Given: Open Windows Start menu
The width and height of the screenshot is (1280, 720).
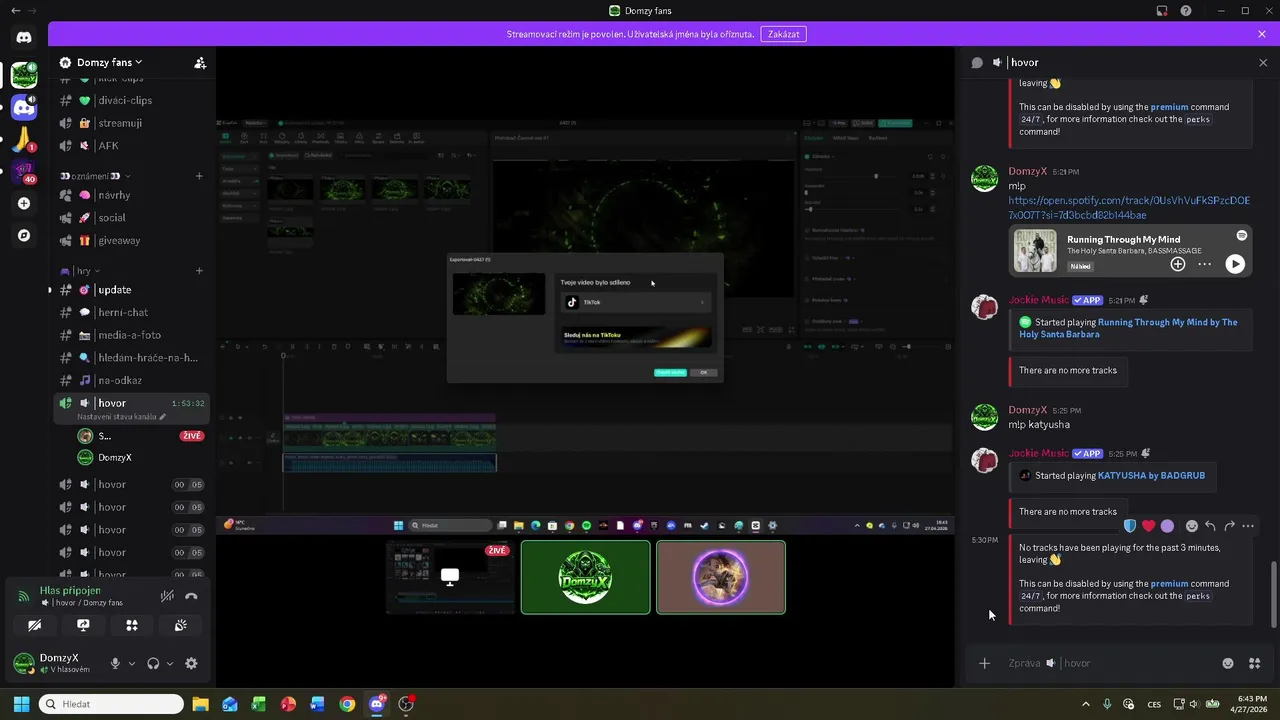Looking at the screenshot, I should (x=21, y=704).
